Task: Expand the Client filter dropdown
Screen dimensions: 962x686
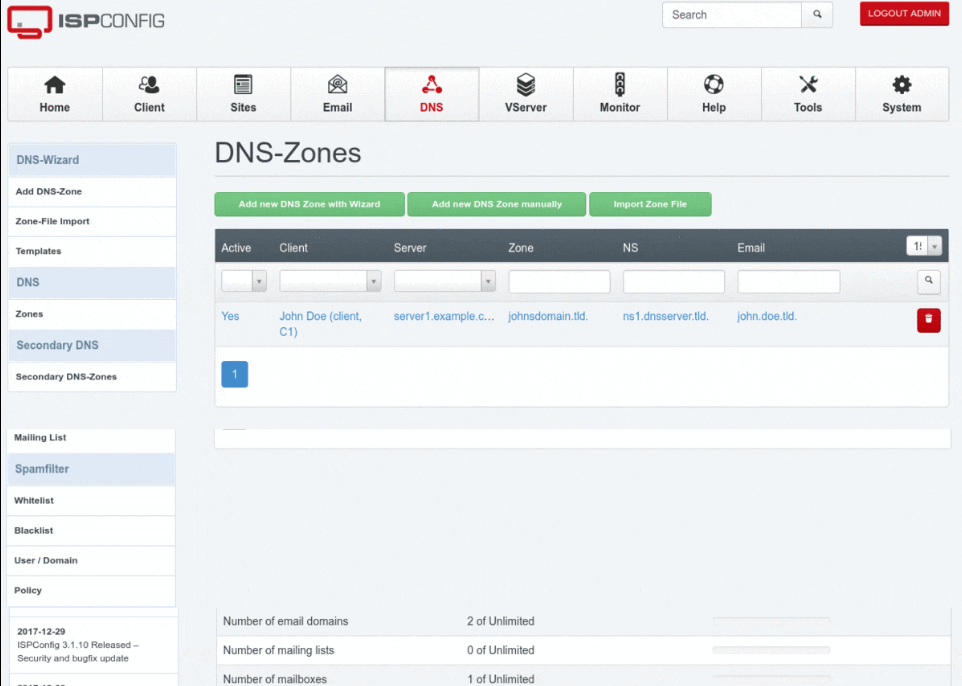Action: point(330,282)
